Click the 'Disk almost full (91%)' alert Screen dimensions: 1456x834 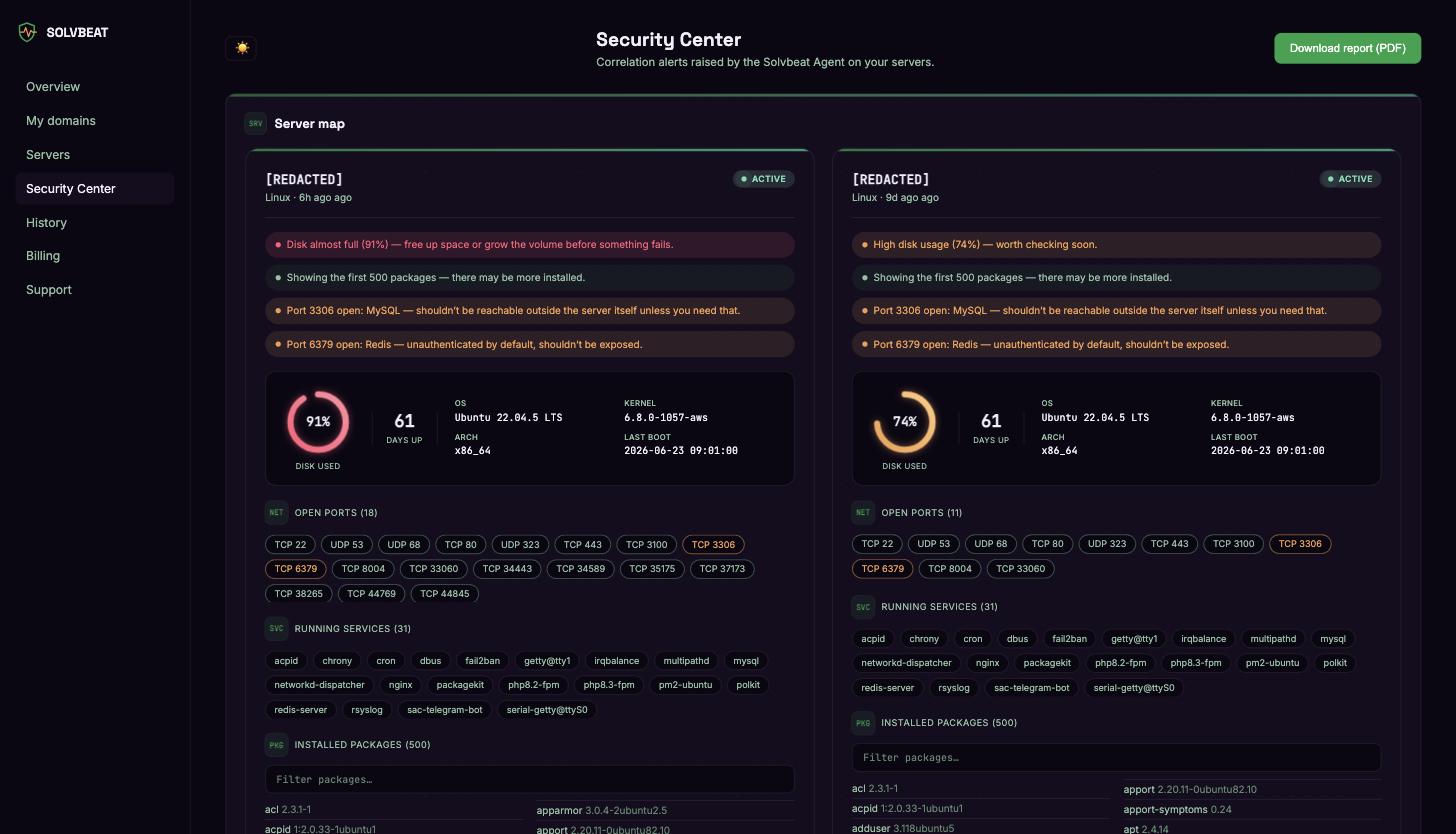(x=530, y=244)
